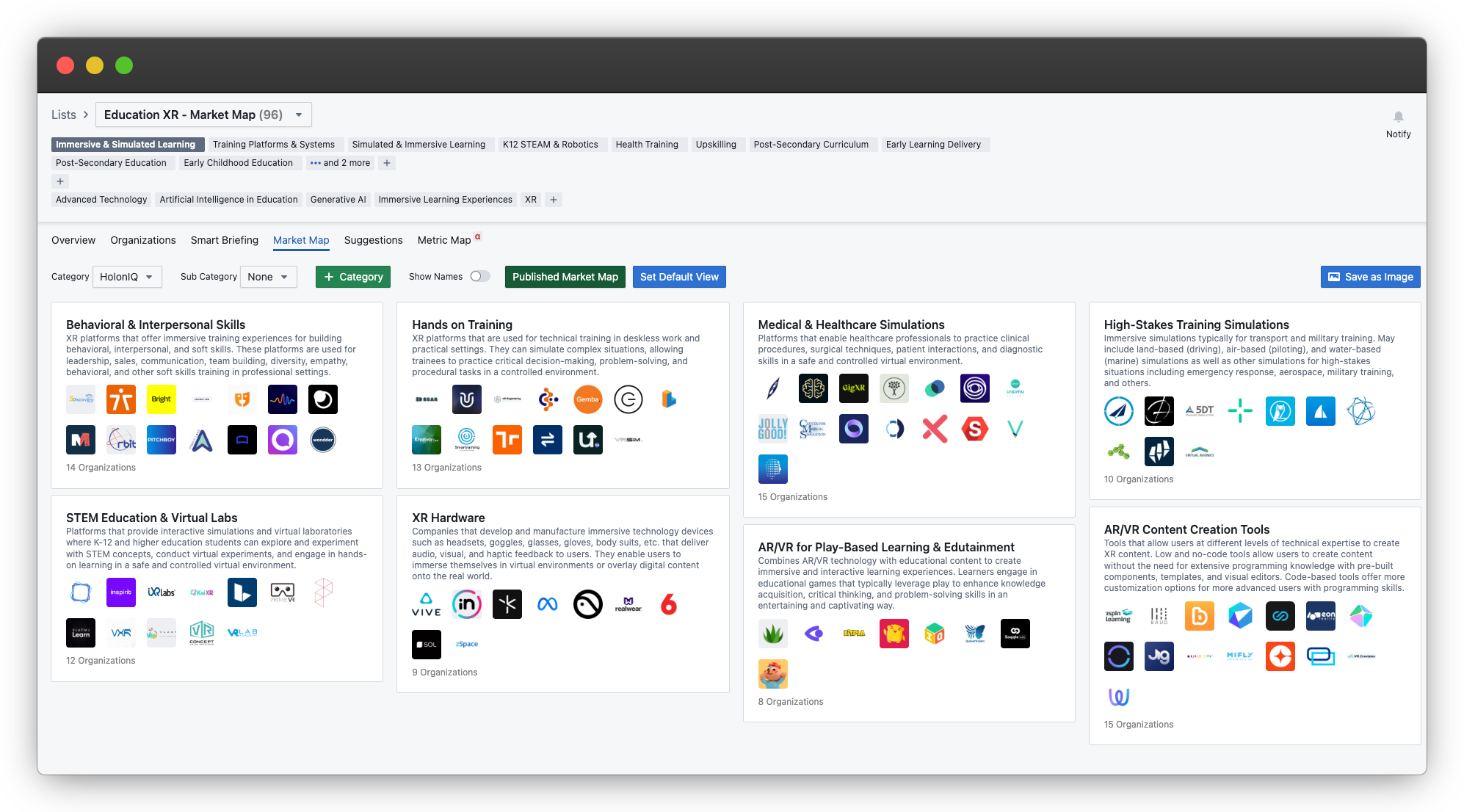1464x812 pixels.
Task: Open the HolonIQ category dropdown
Action: [x=127, y=277]
